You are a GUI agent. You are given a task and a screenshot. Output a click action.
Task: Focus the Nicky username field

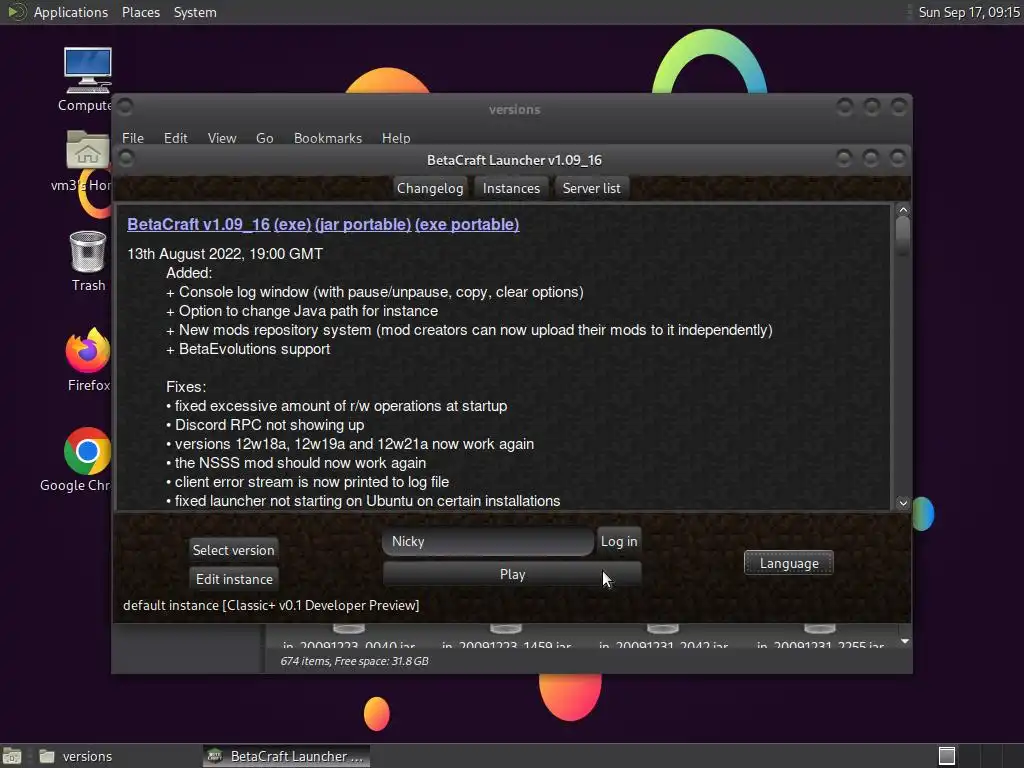pyautogui.click(x=488, y=541)
